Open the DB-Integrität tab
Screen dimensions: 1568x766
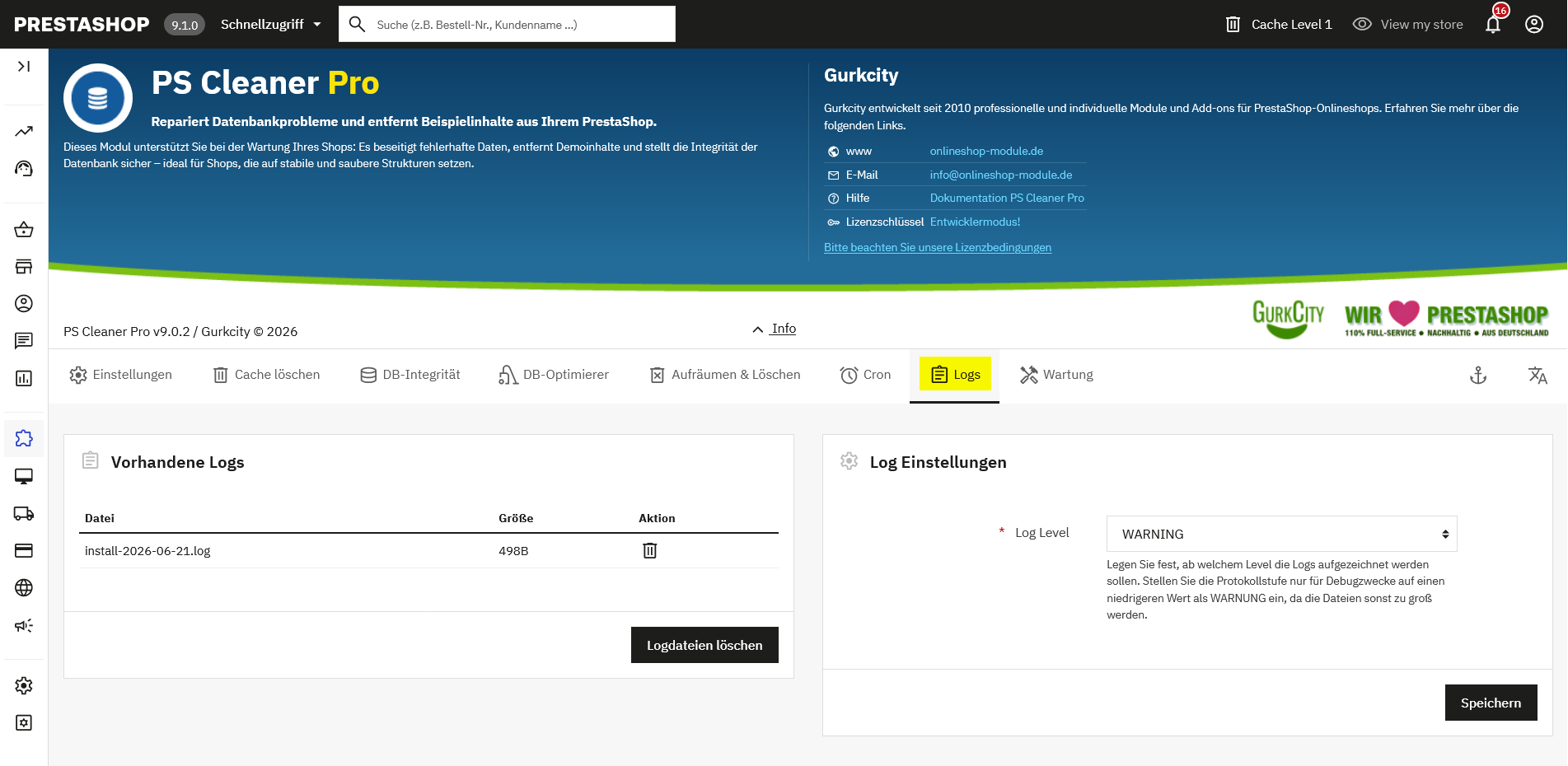coord(410,375)
